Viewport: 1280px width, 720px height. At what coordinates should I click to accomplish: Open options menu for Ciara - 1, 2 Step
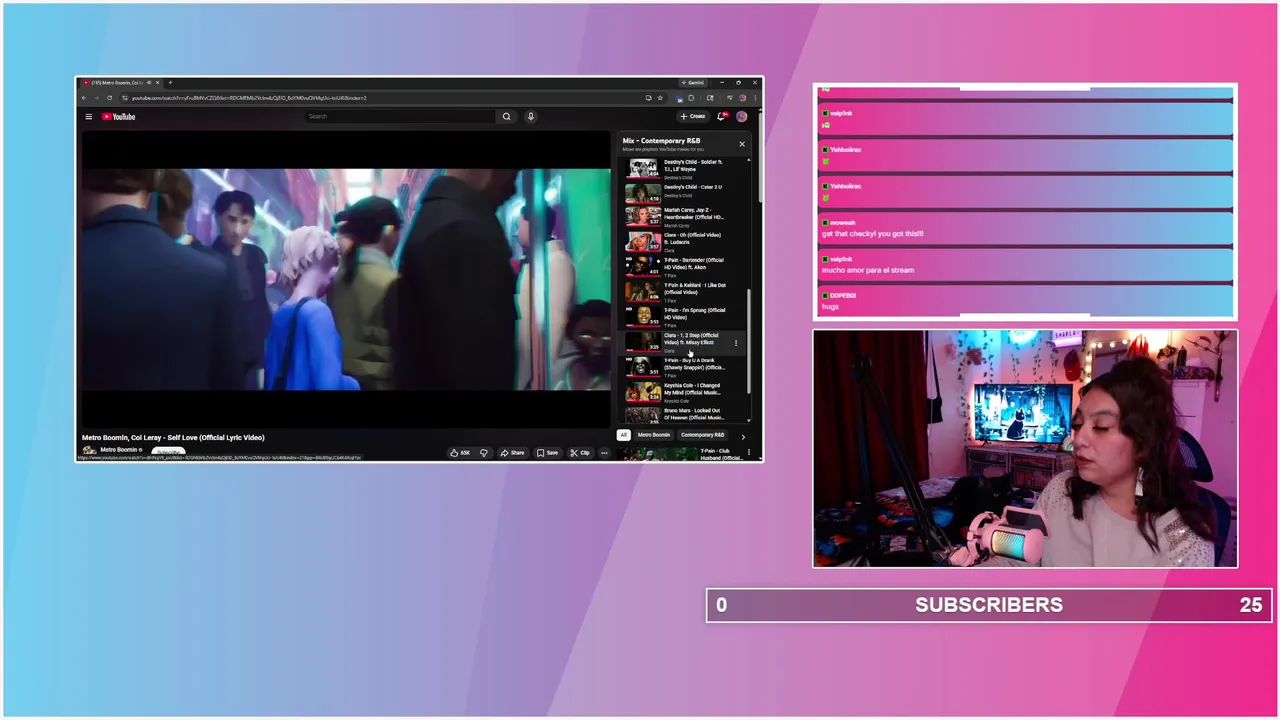[x=736, y=343]
